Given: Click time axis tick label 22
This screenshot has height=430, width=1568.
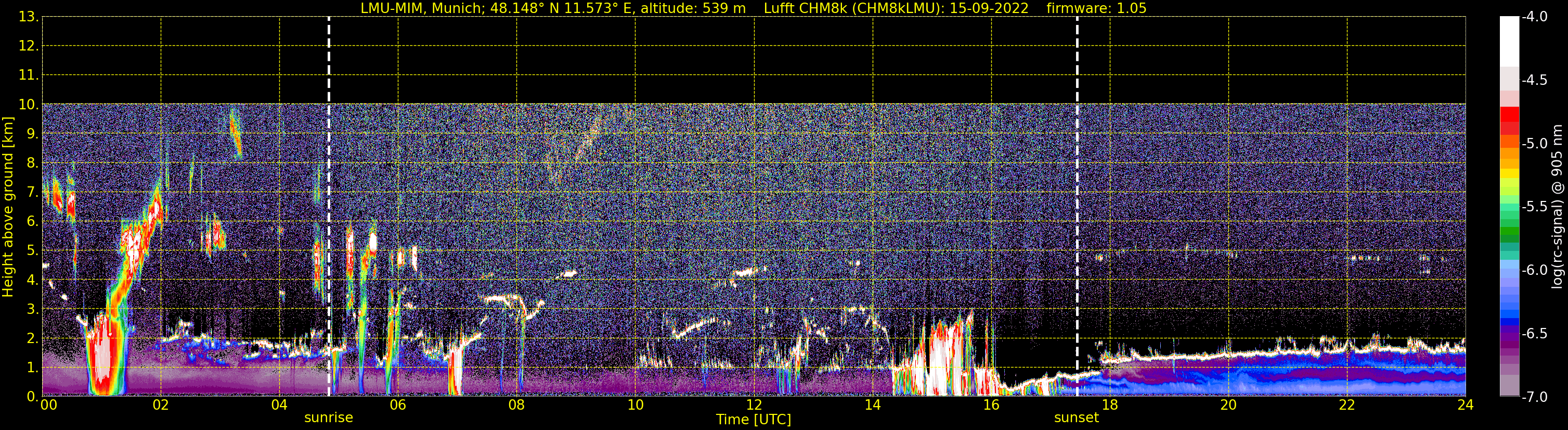Looking at the screenshot, I should pos(1347,405).
